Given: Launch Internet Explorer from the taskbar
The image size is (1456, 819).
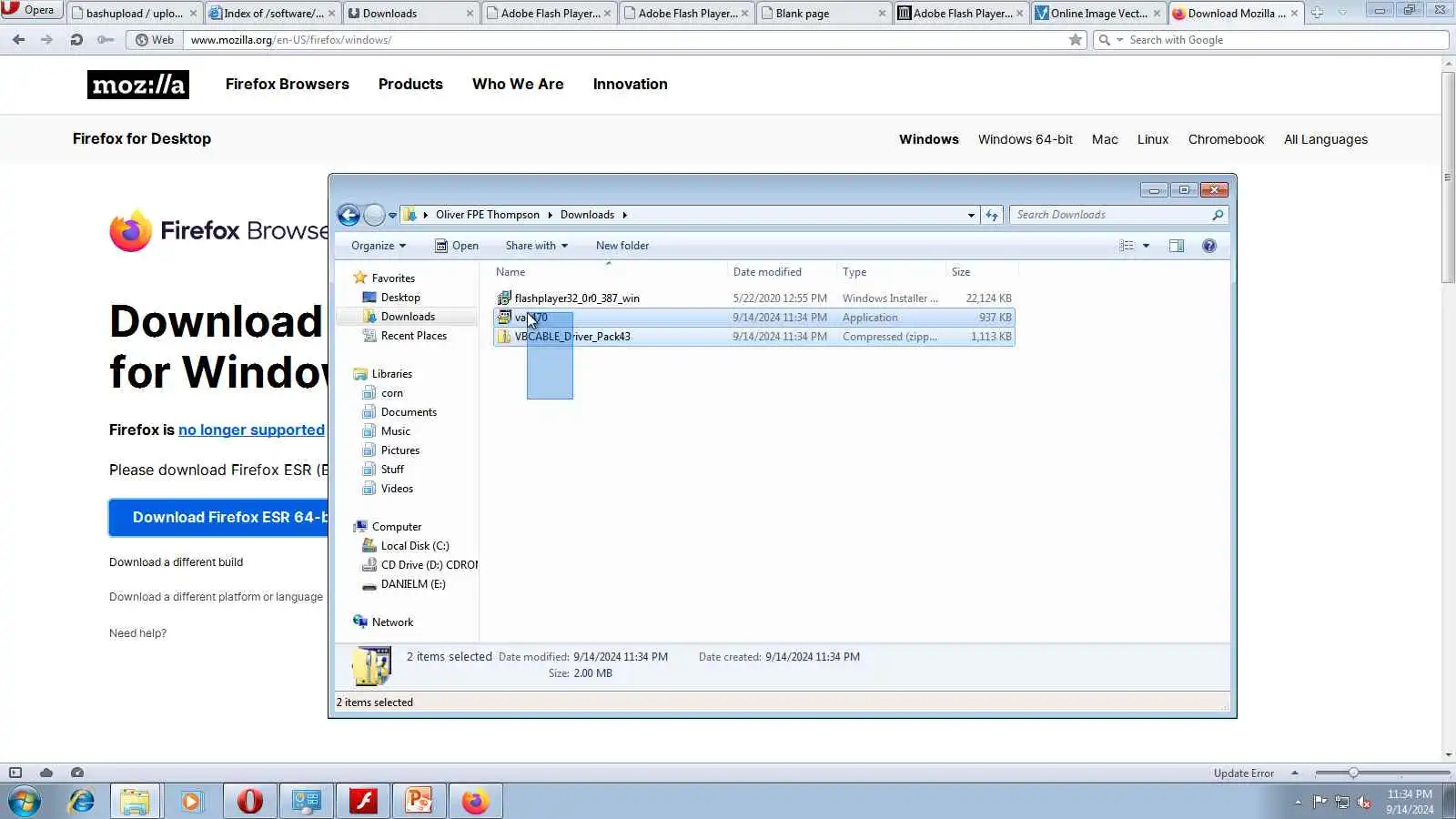Looking at the screenshot, I should [x=82, y=802].
